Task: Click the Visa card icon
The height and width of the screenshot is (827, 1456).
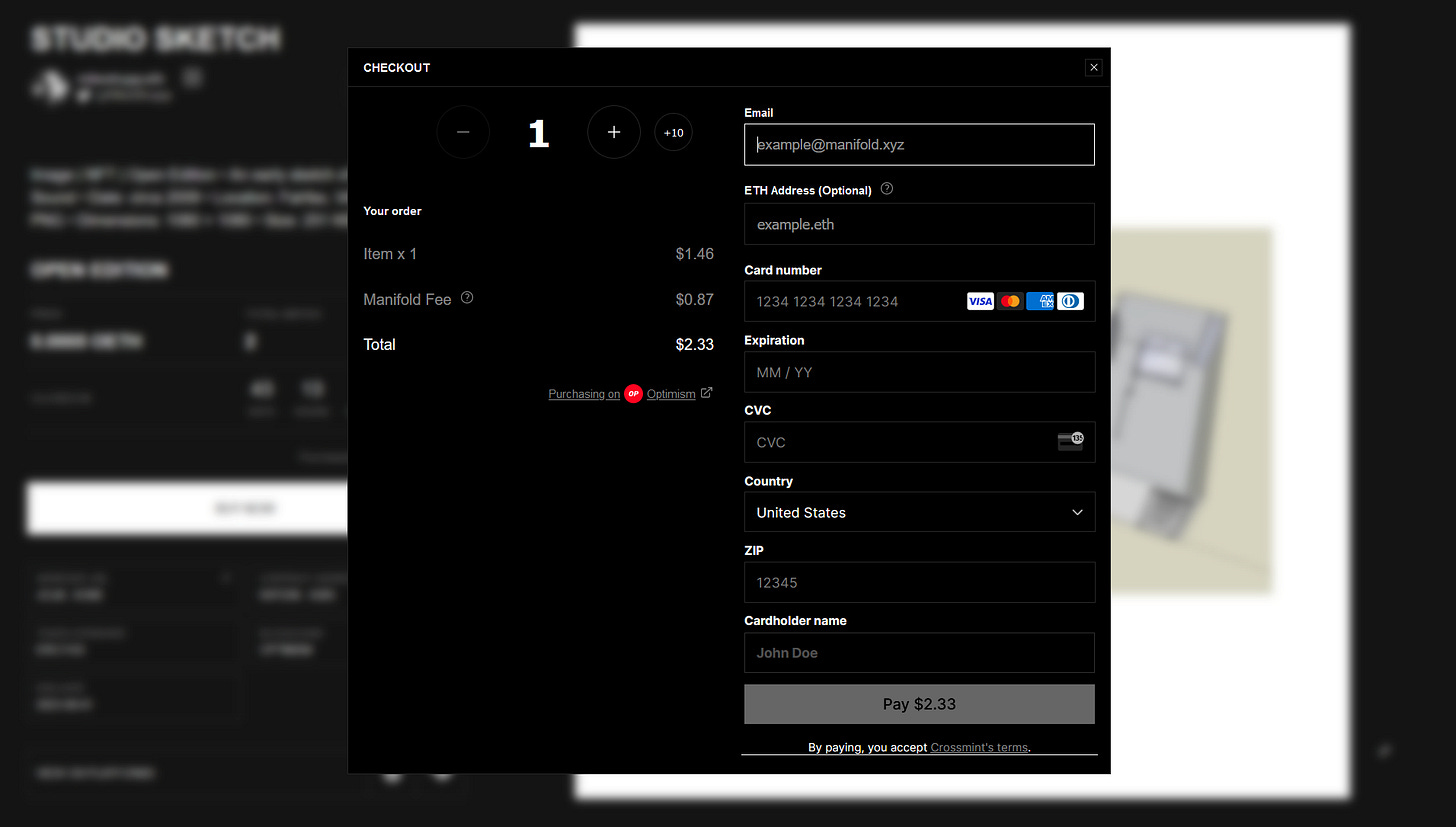Action: click(980, 301)
